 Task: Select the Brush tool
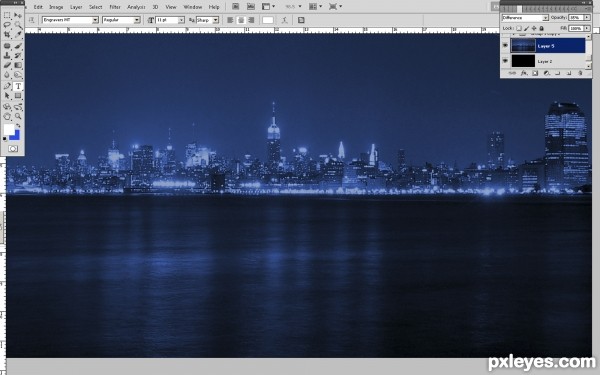coord(18,46)
